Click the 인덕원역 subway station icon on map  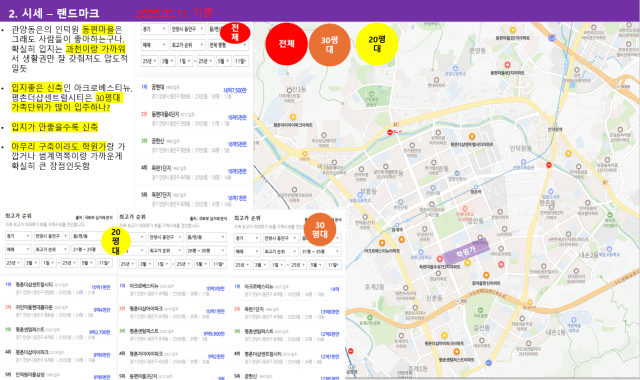pos(555,124)
